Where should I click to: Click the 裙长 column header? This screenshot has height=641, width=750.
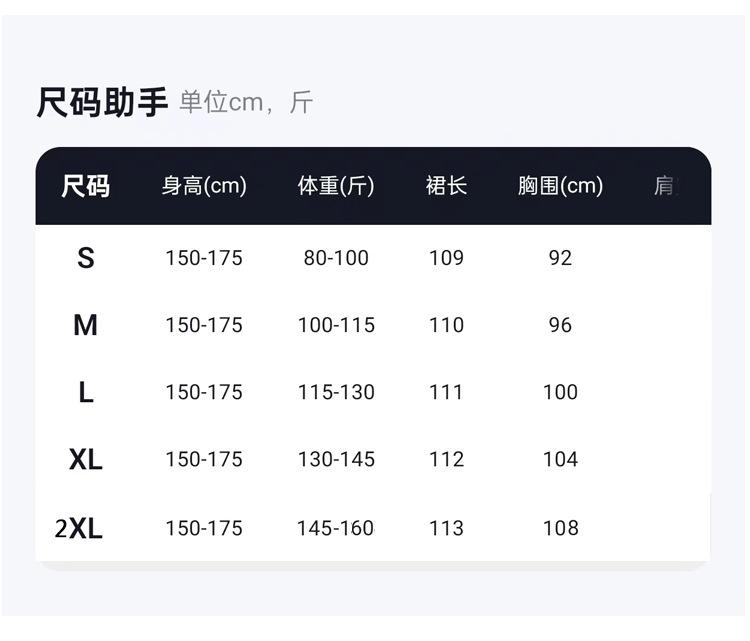[446, 186]
